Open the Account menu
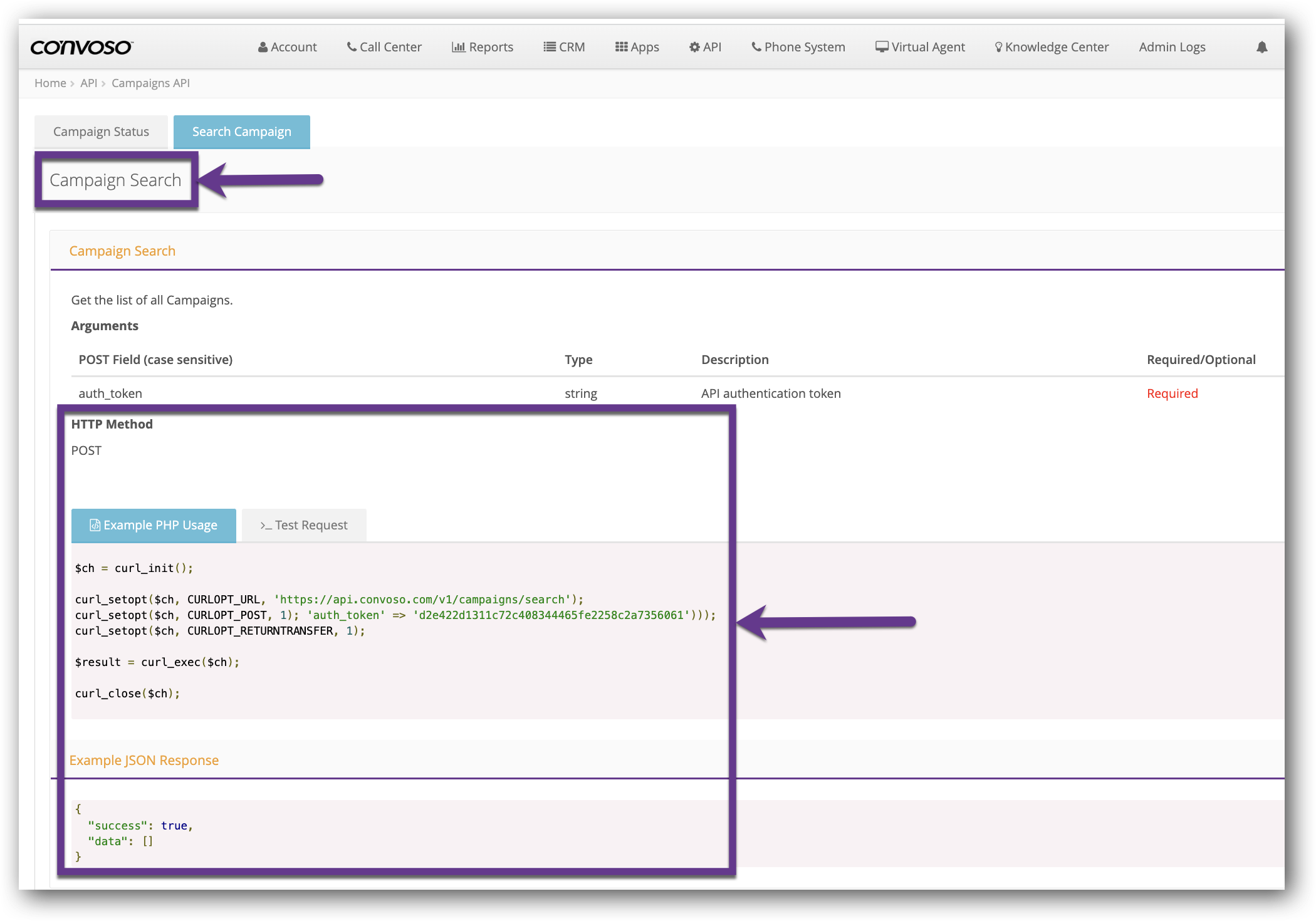1316x921 pixels. (x=287, y=47)
